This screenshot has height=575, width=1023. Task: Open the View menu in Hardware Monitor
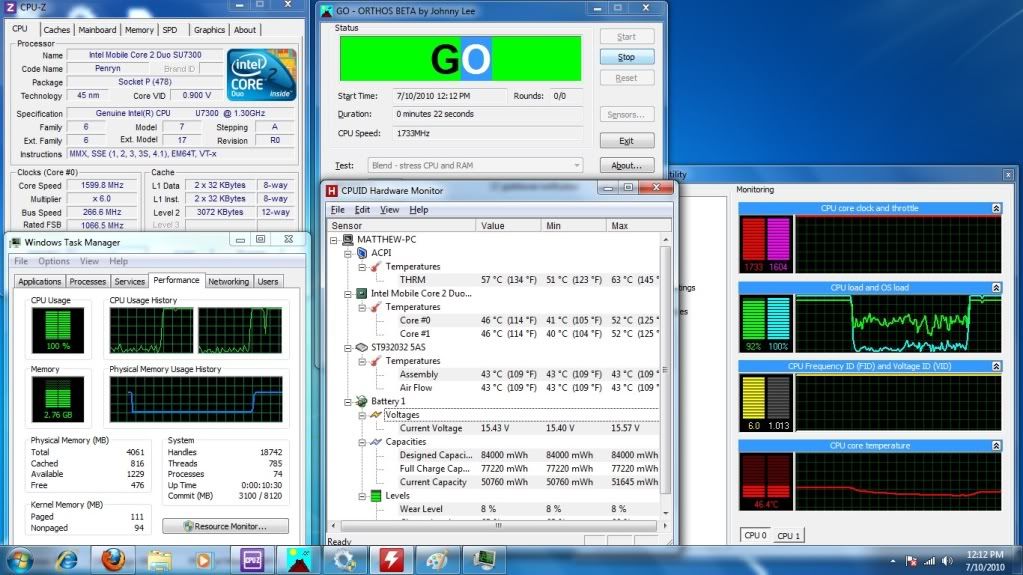(x=389, y=210)
